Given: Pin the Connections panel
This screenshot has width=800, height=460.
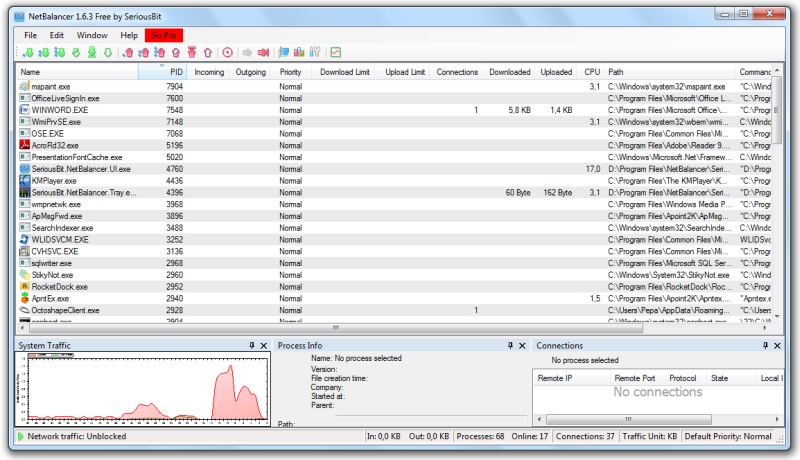Looking at the screenshot, I should point(765,345).
